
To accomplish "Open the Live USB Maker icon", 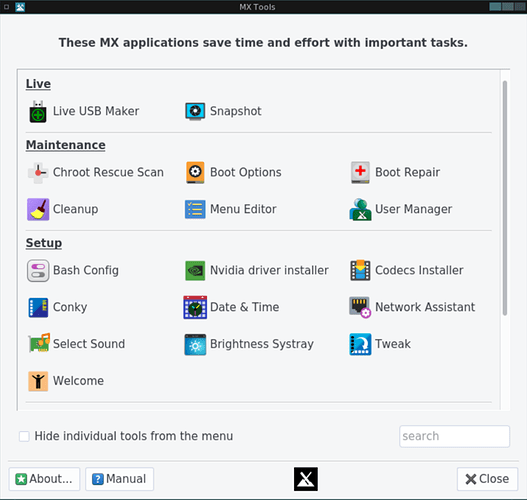I will coord(38,112).
